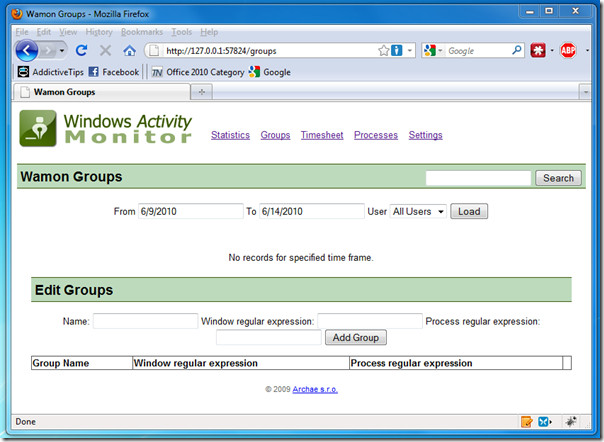Select the Wamon Groups tab
Screen dimensions: 604x442
(x=102, y=92)
